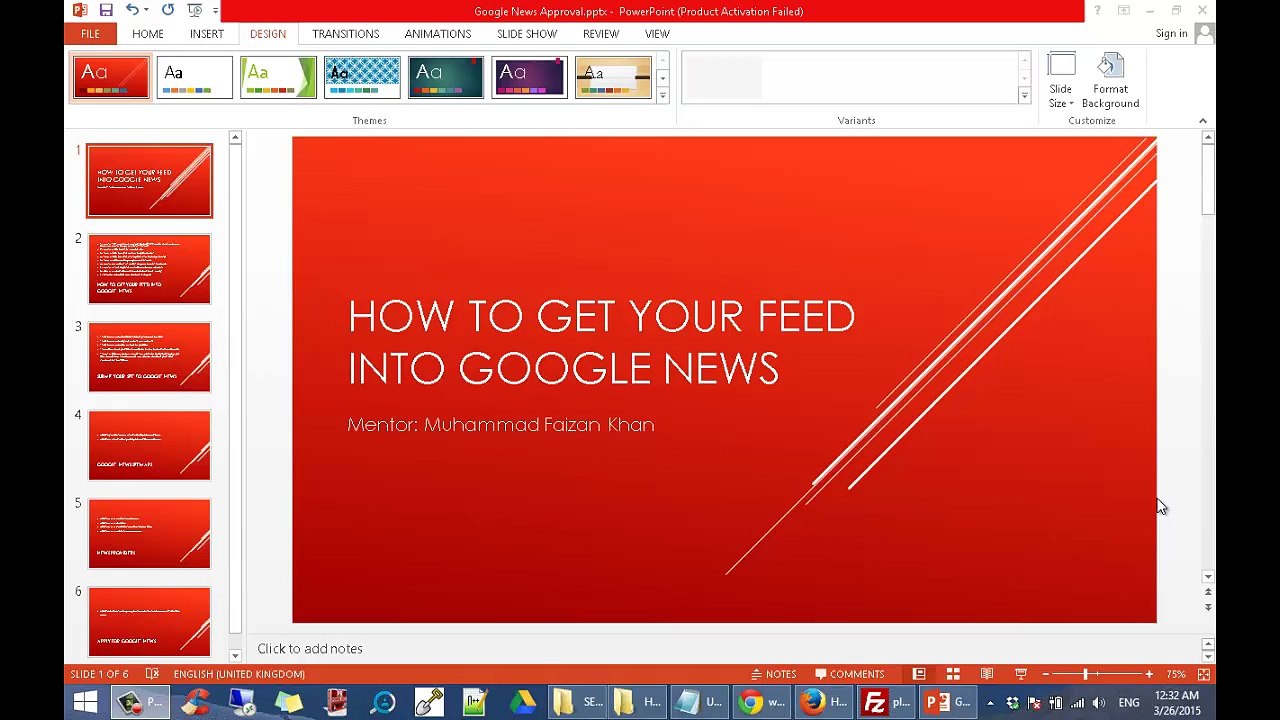
Task: Click the slide title text box
Action: 601,342
